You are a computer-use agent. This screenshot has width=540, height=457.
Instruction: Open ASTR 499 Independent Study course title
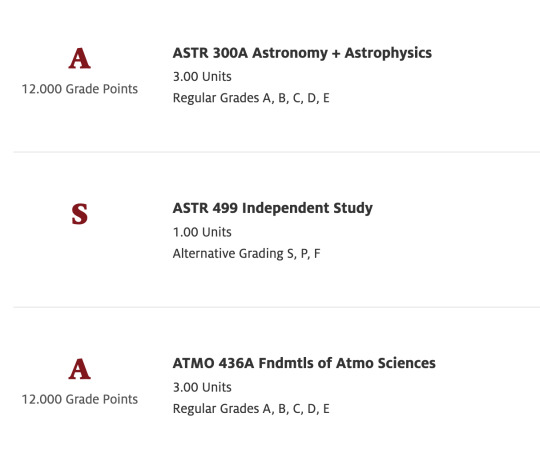[273, 208]
